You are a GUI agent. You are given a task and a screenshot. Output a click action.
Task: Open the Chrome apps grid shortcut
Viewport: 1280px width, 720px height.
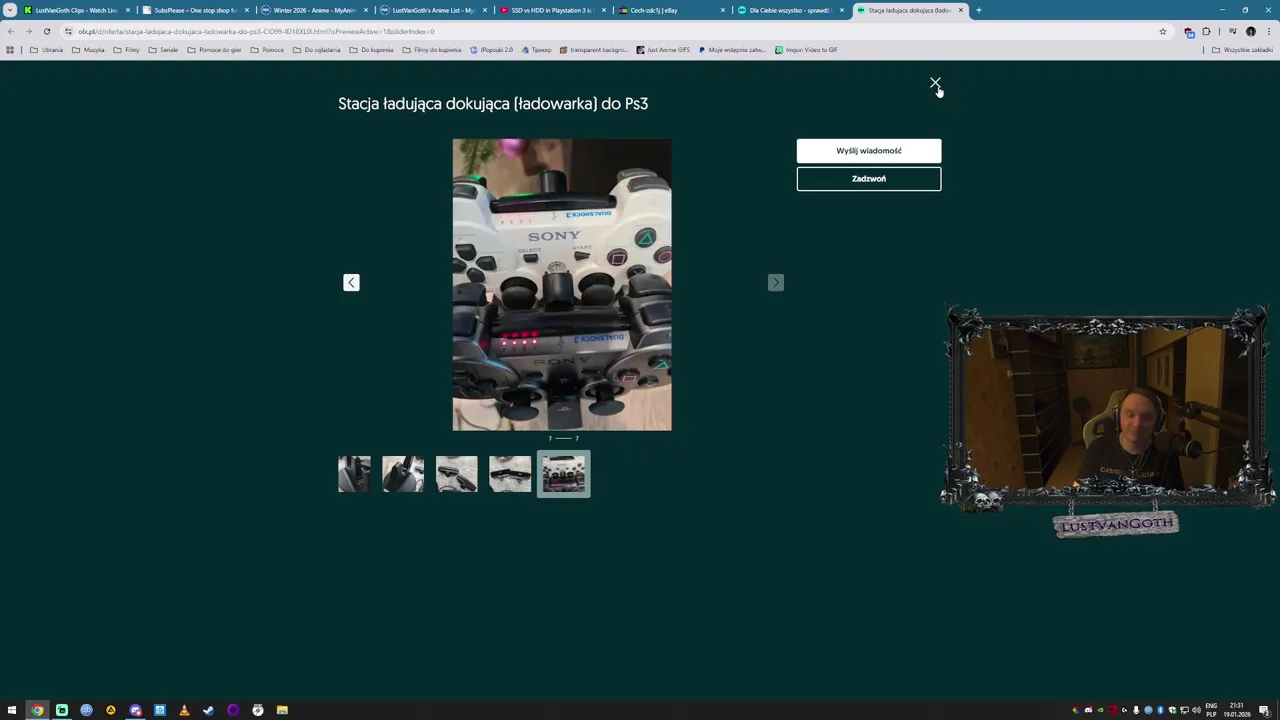click(x=10, y=50)
